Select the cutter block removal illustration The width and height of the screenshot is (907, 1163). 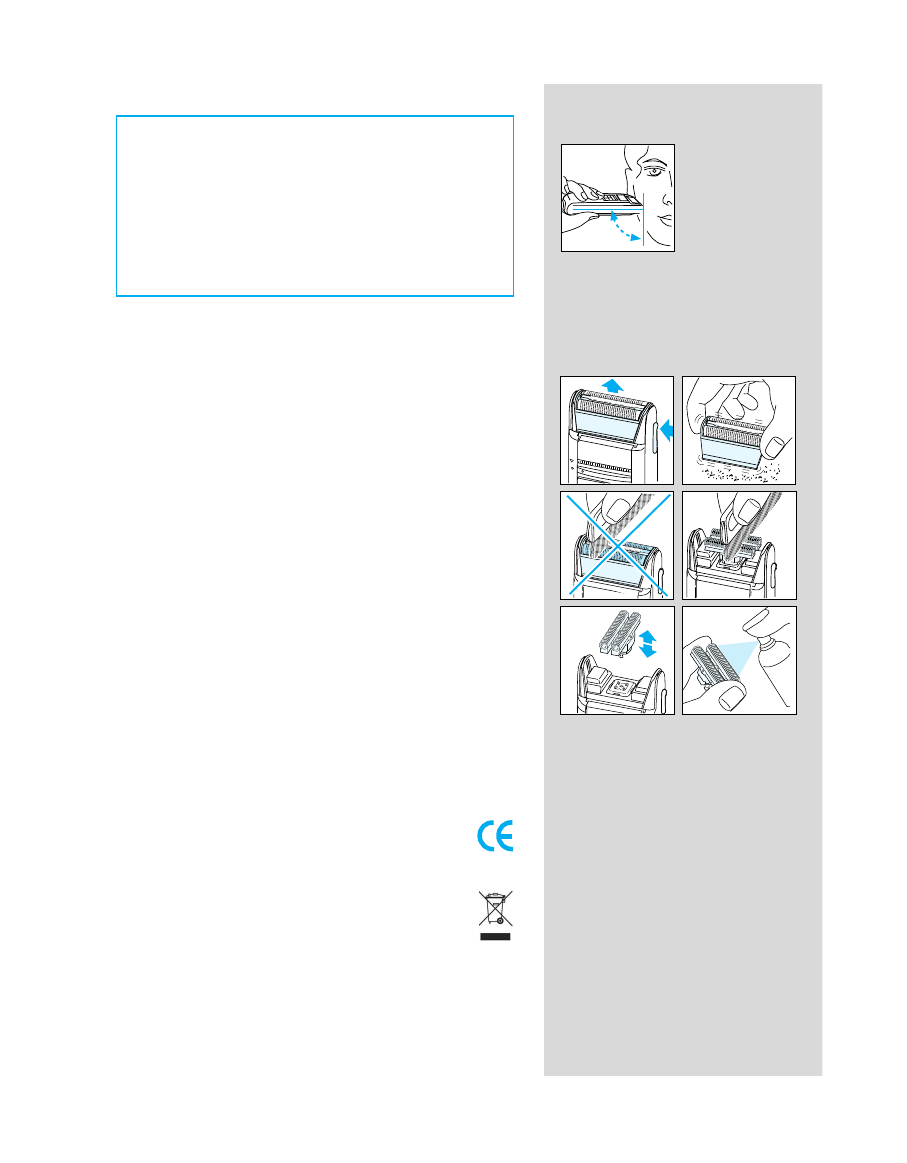coord(617,660)
